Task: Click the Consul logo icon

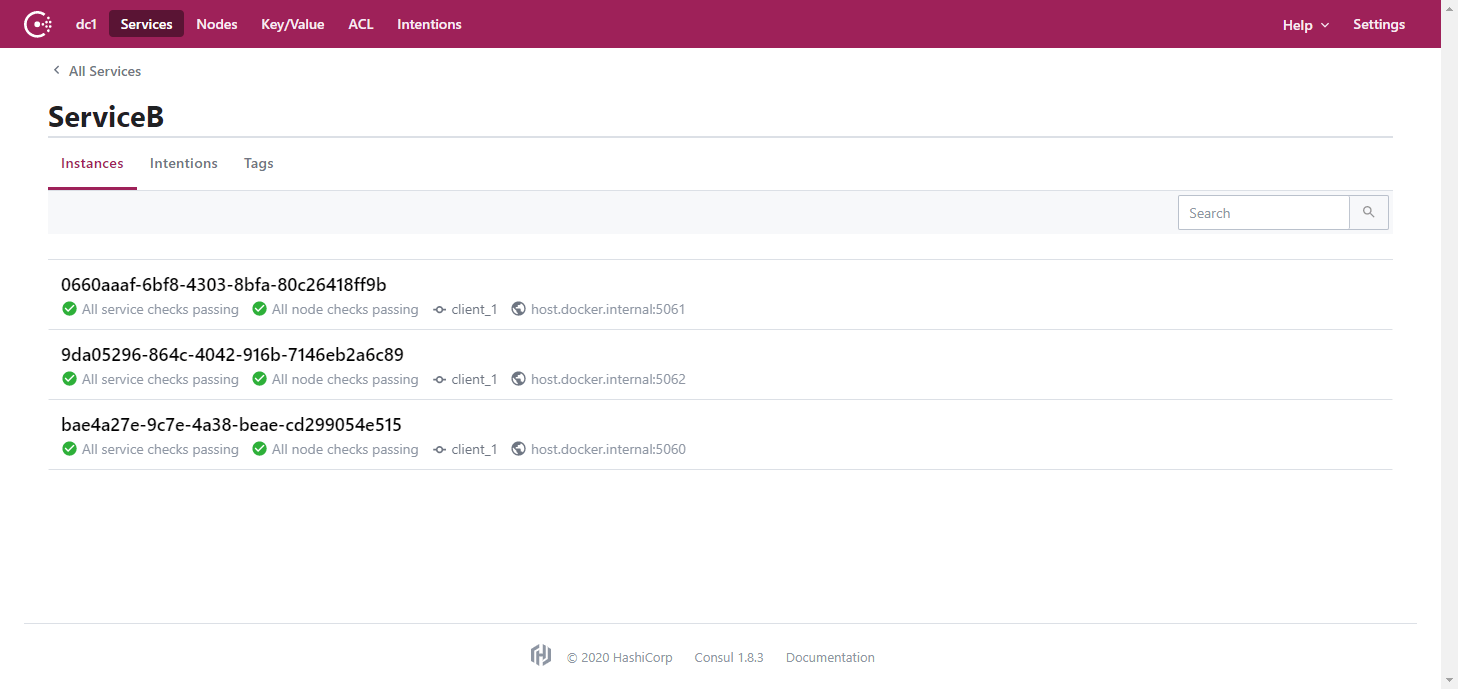Action: point(38,24)
